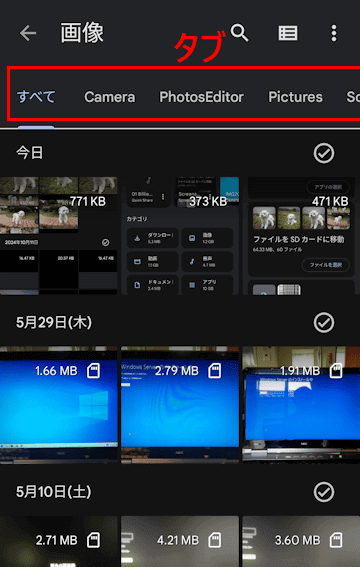Open the 2.71 MB photo
The width and height of the screenshot is (360, 567).
pyautogui.click(x=59, y=541)
